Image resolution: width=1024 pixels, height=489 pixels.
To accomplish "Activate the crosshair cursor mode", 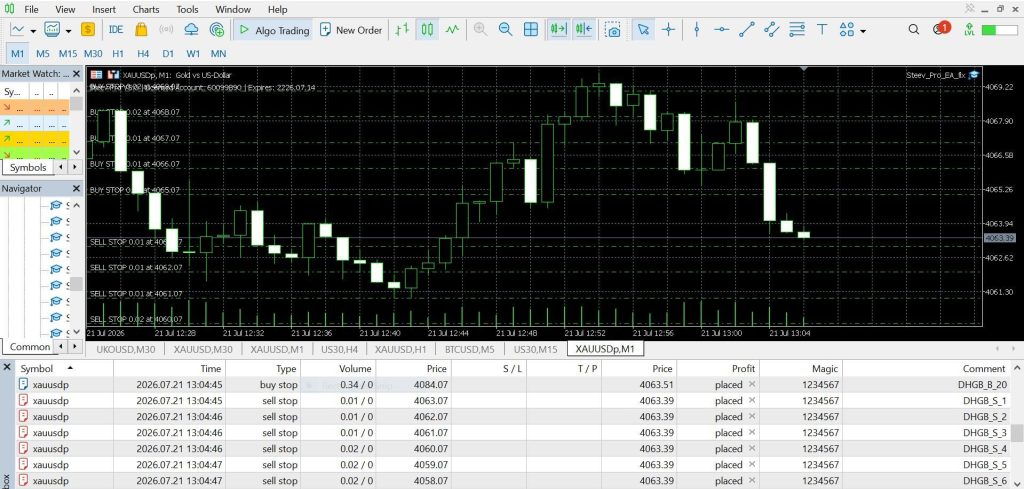I will (x=668, y=29).
